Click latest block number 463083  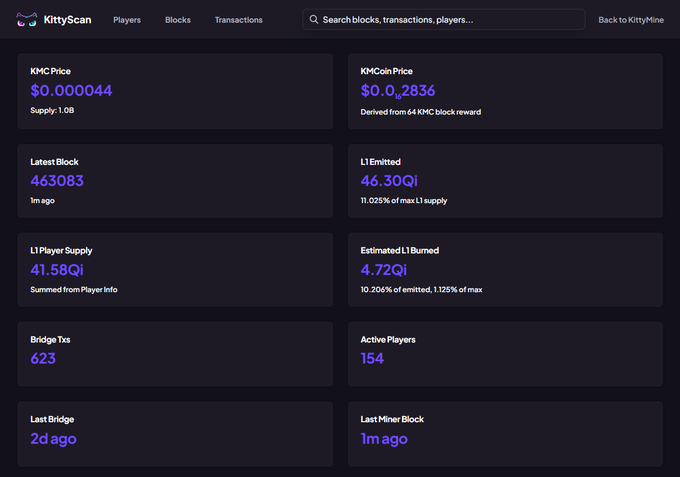pyautogui.click(x=57, y=181)
